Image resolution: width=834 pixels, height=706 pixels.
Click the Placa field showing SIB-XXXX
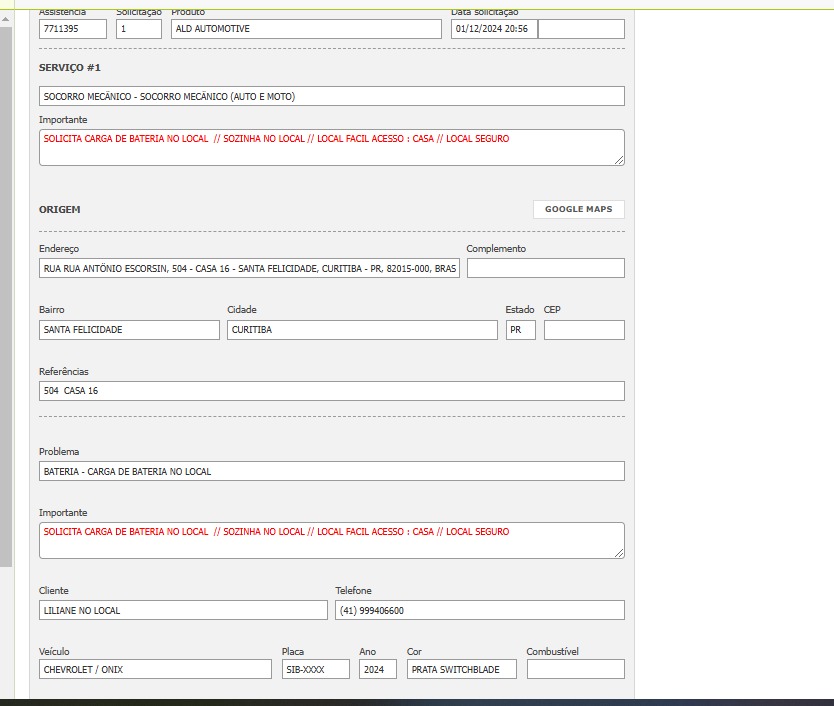point(315,669)
